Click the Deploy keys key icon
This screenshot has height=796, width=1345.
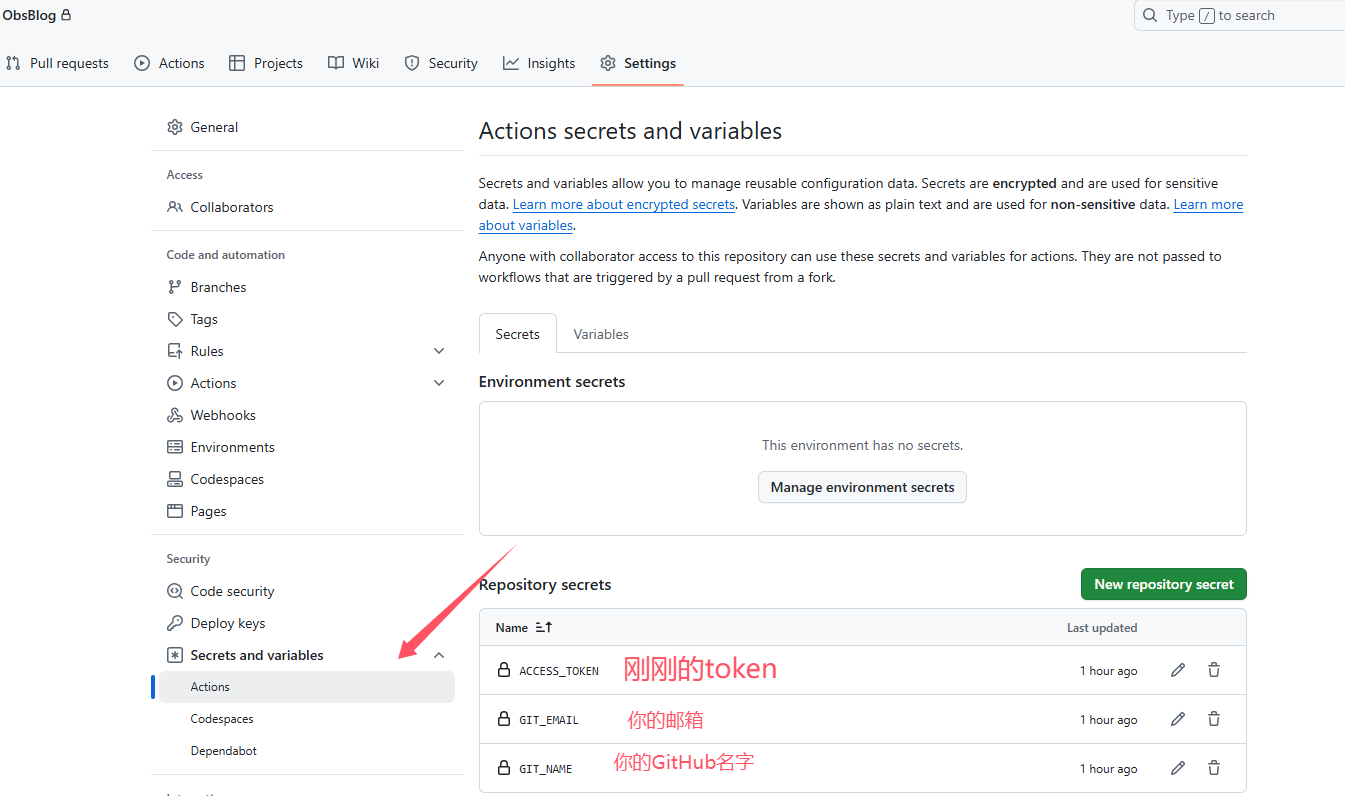click(x=175, y=623)
